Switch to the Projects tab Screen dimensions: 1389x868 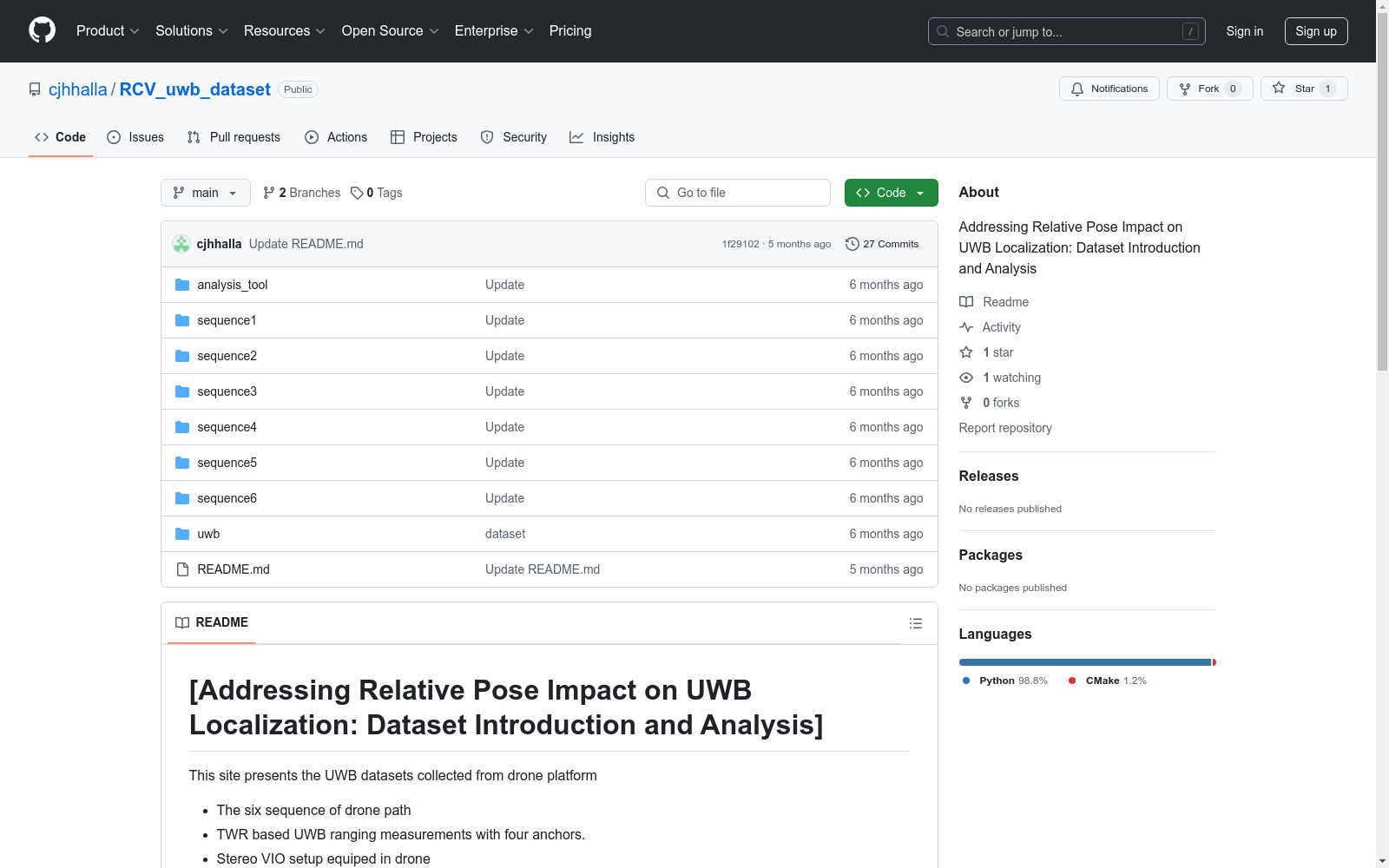pos(424,137)
